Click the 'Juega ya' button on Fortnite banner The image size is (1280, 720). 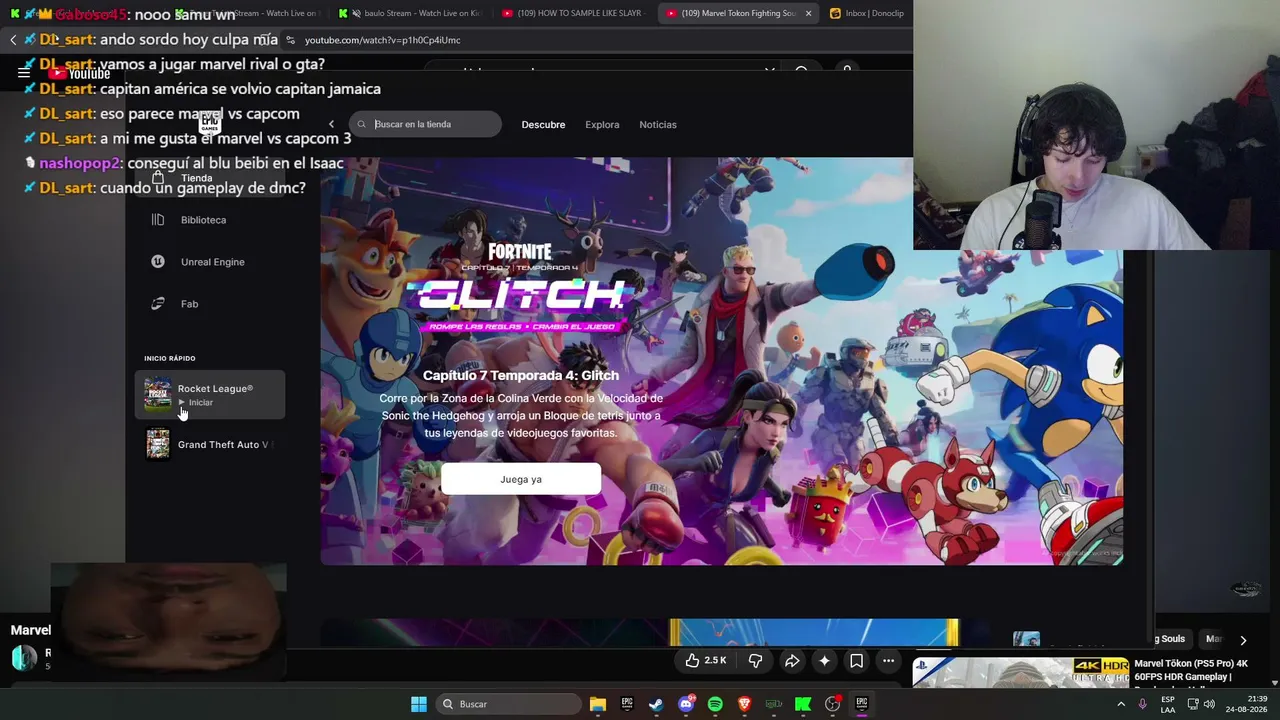point(521,479)
